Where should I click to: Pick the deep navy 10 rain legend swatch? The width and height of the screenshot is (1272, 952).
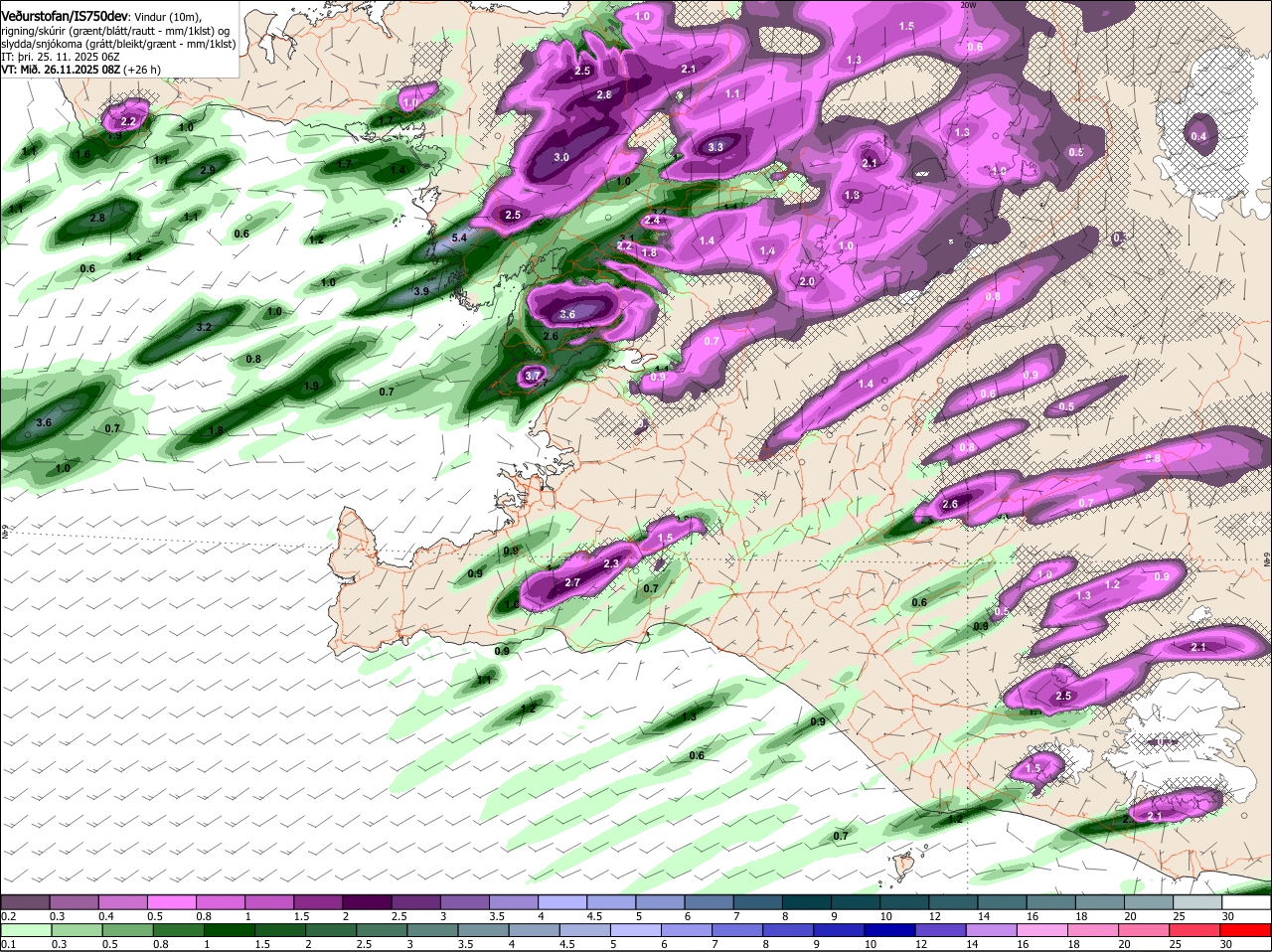889,929
